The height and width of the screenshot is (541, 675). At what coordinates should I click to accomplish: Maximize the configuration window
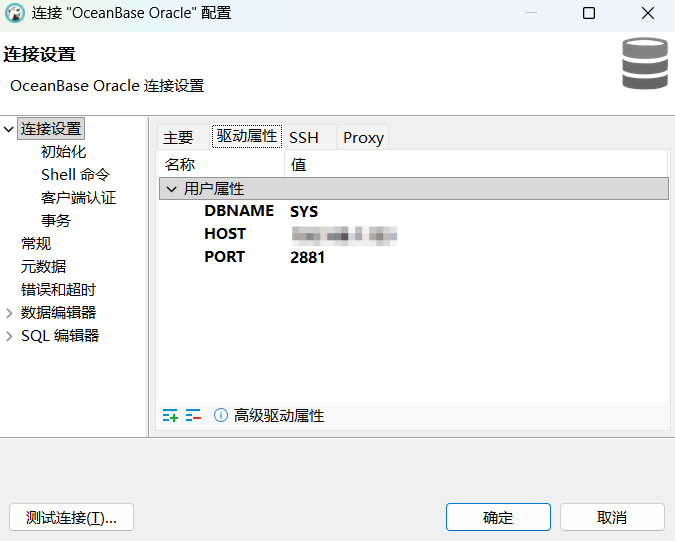pos(589,13)
